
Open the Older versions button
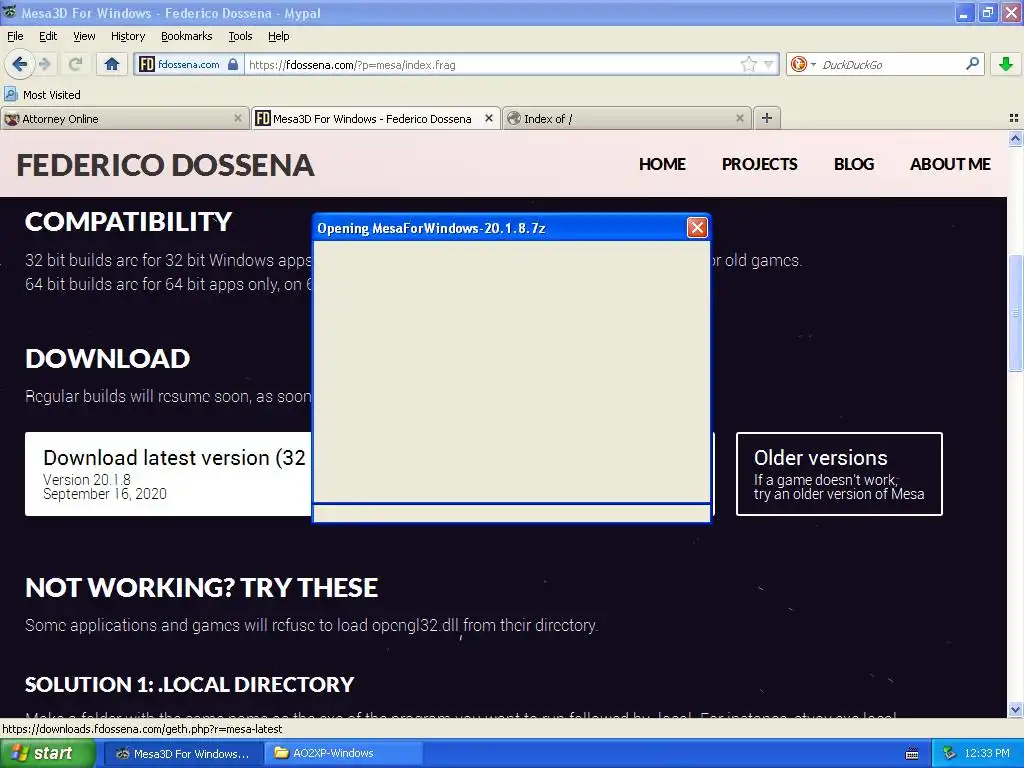pyautogui.click(x=839, y=473)
